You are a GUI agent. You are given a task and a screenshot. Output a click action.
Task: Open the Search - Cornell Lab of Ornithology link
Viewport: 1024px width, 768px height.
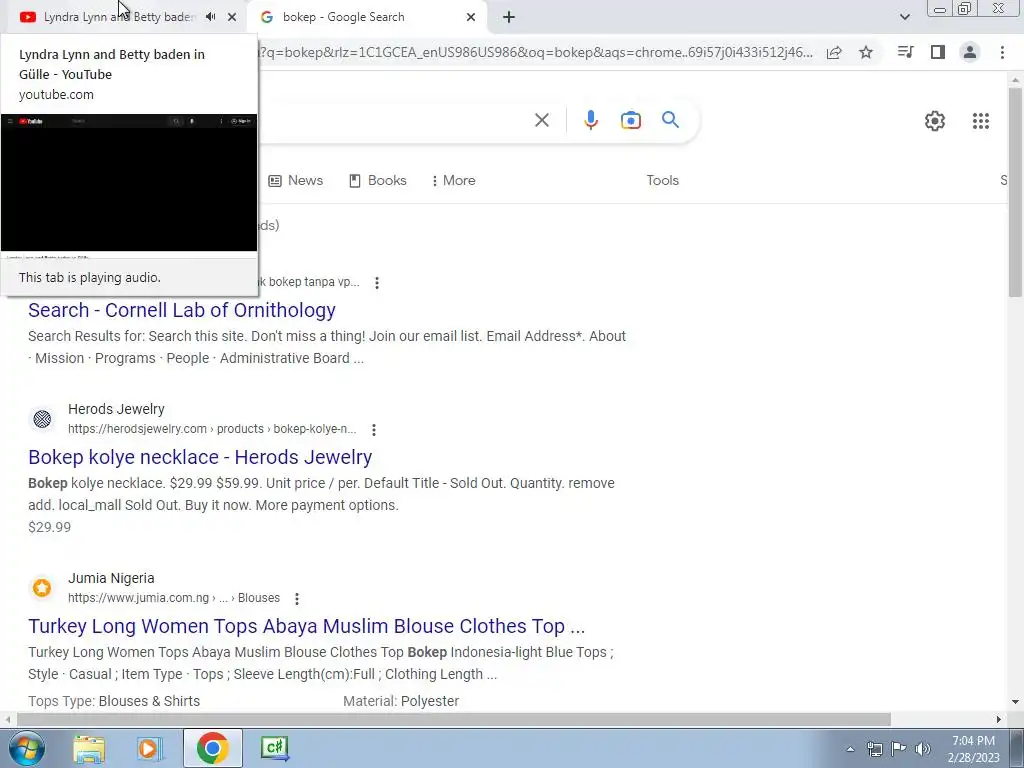click(x=182, y=310)
